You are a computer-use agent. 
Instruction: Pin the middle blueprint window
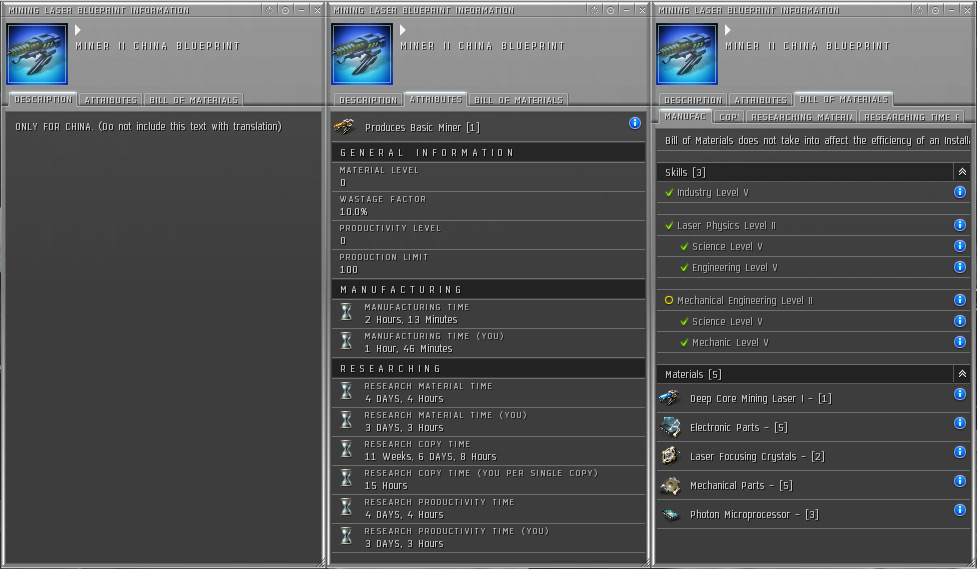pyautogui.click(x=594, y=10)
